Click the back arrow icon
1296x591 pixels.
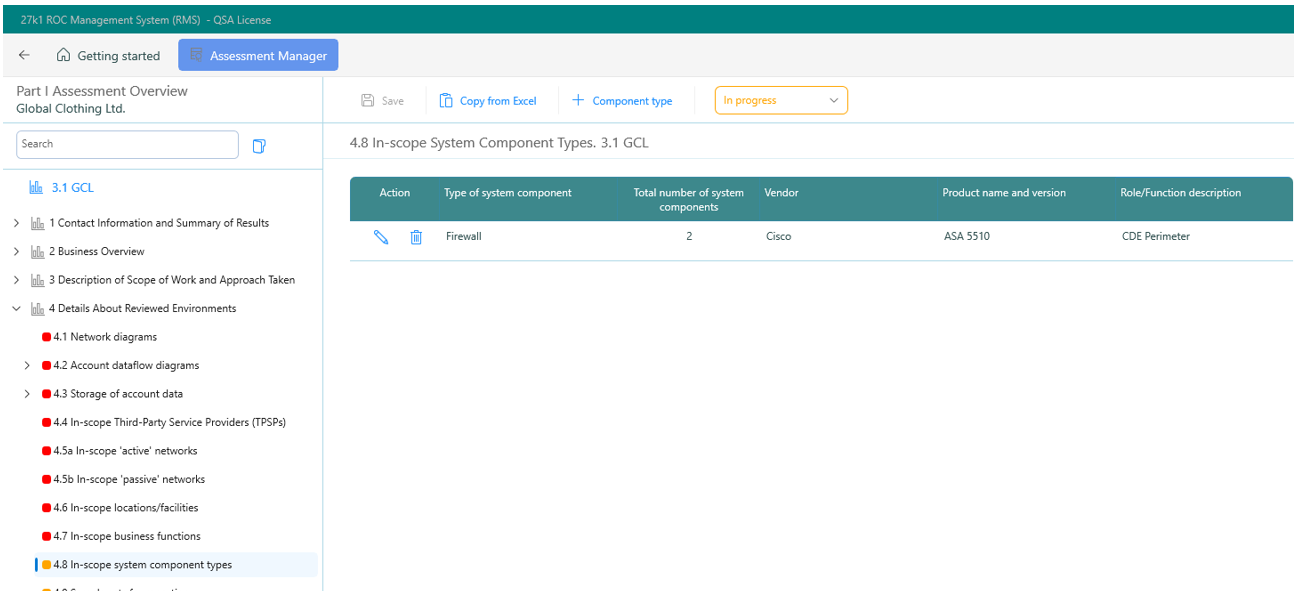click(x=24, y=56)
